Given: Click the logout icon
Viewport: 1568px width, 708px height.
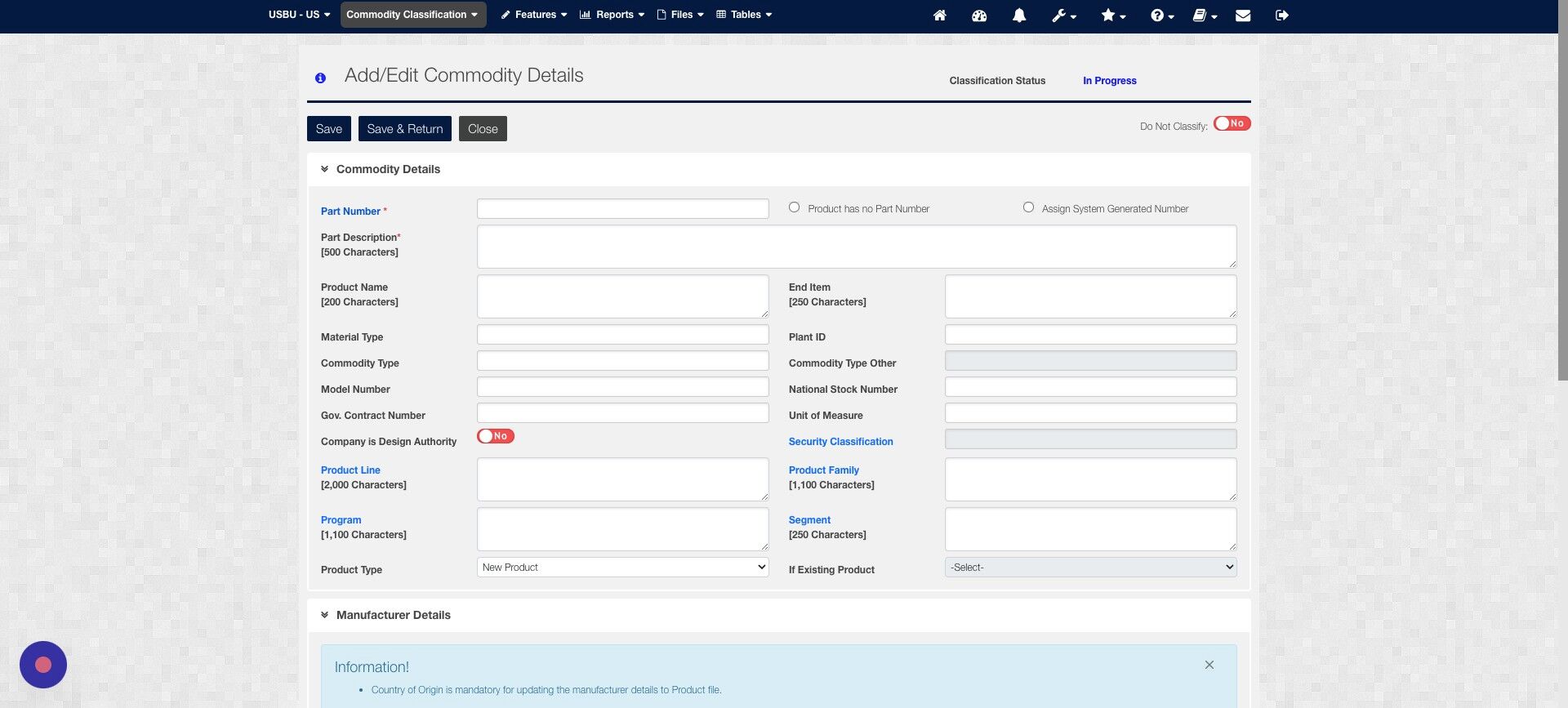Looking at the screenshot, I should click(1282, 15).
